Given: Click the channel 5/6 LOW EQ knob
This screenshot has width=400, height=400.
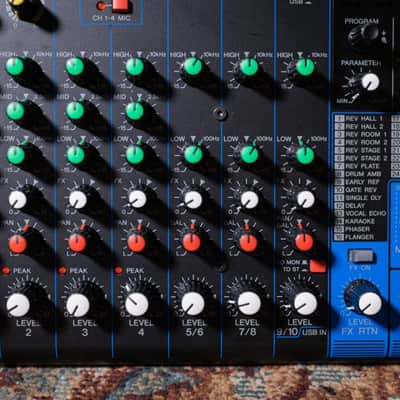Looking at the screenshot, I should tap(193, 155).
